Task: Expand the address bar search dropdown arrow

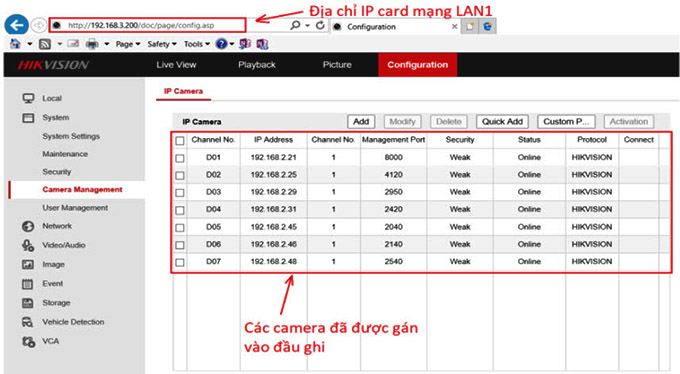Action: pyautogui.click(x=307, y=26)
